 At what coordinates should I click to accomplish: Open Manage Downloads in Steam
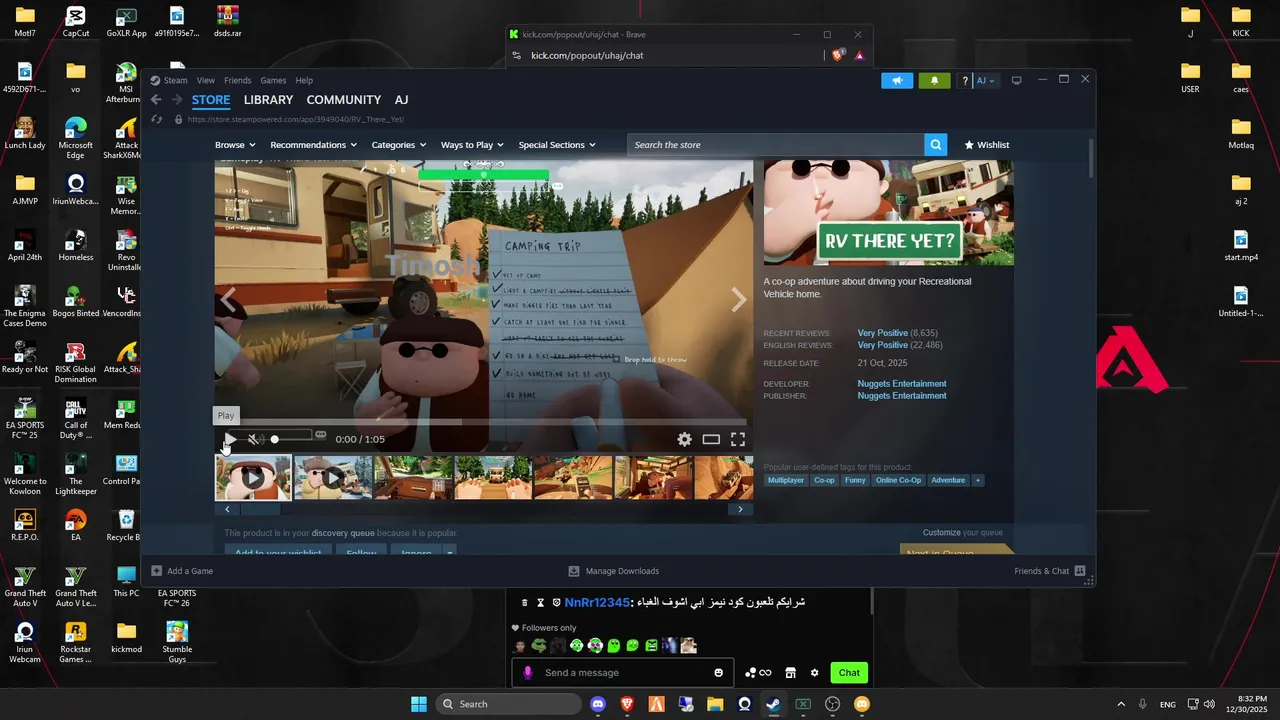click(614, 571)
